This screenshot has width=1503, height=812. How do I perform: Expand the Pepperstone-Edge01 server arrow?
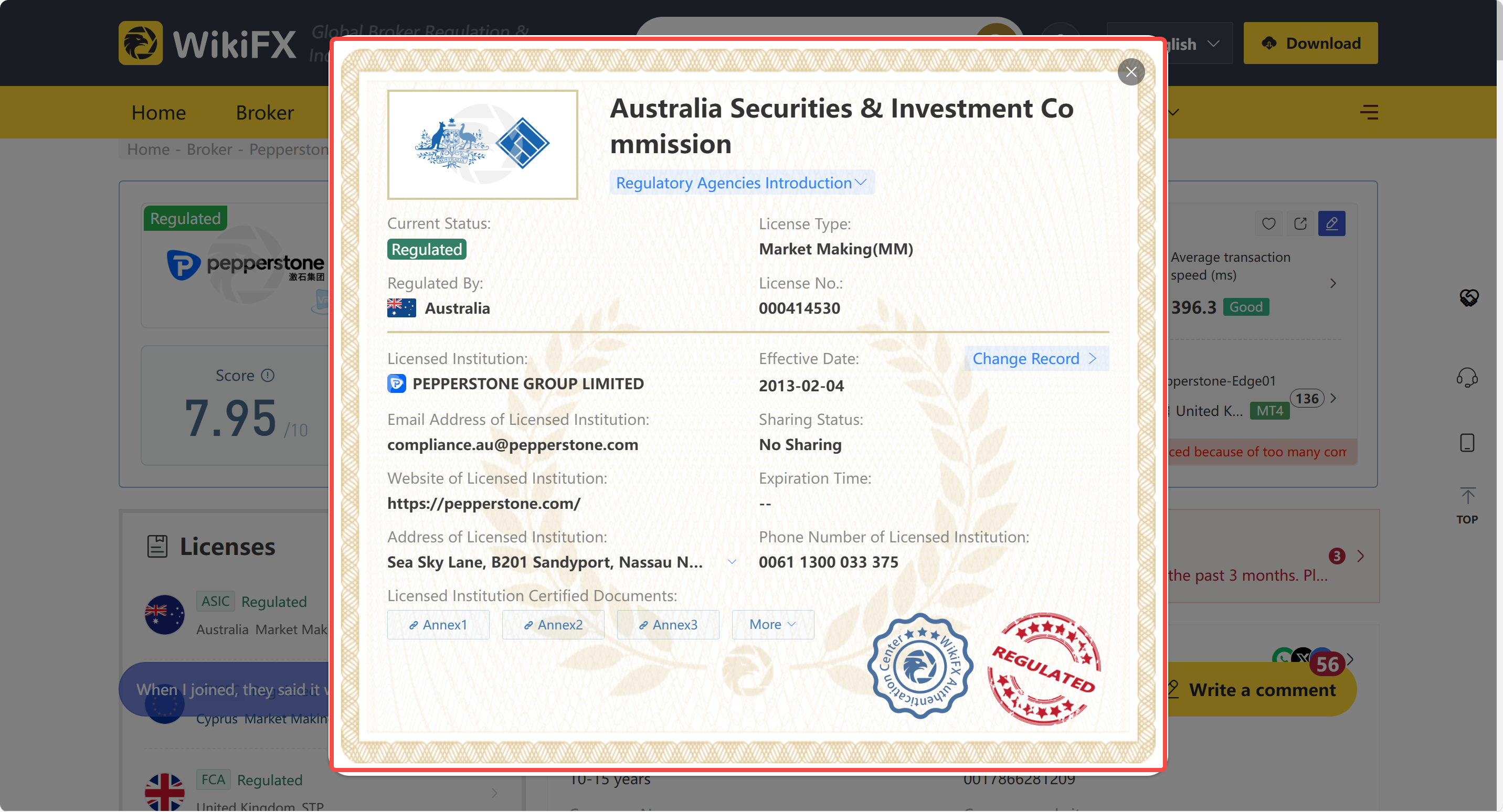[1333, 398]
